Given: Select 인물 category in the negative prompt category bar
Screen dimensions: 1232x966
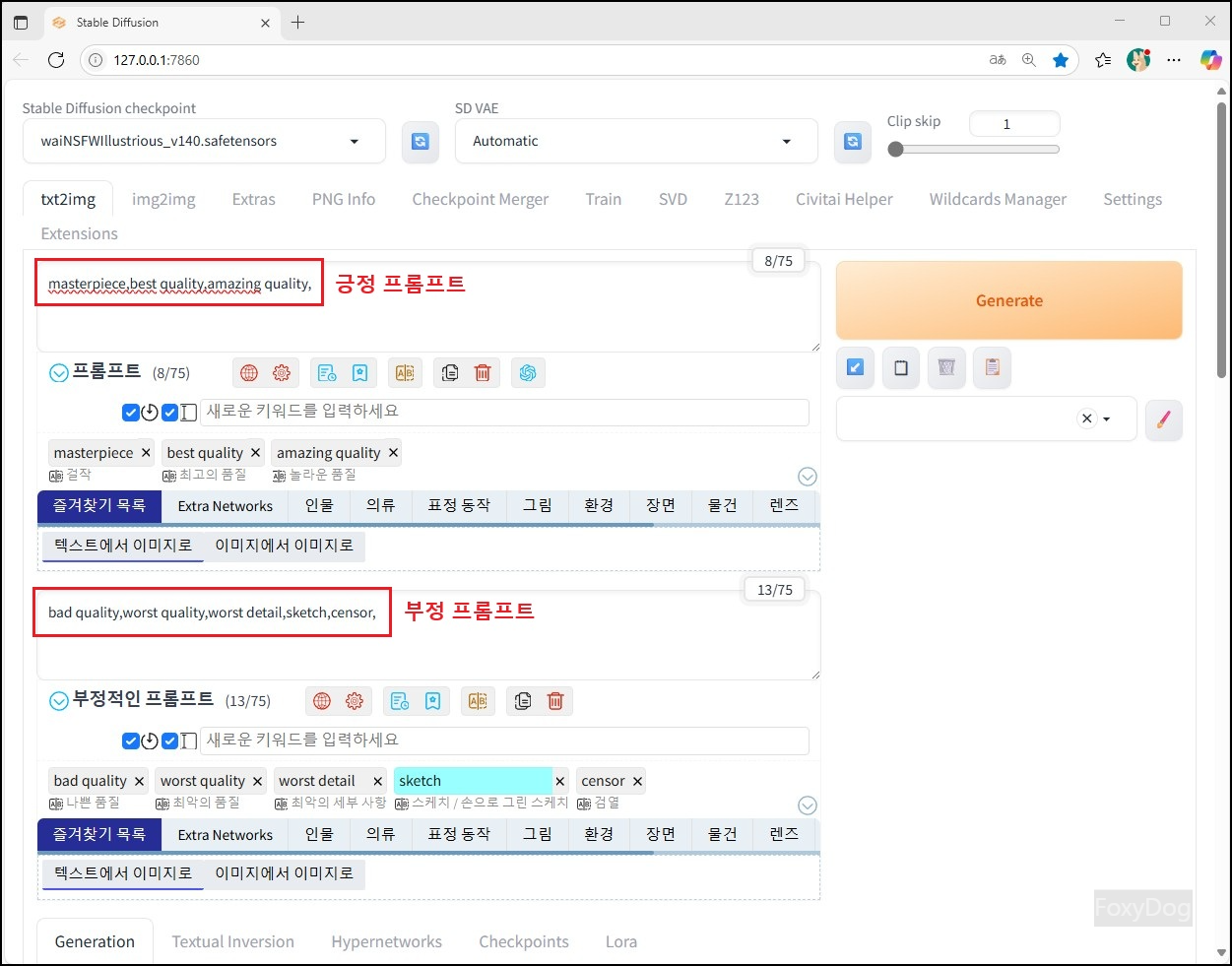Looking at the screenshot, I should click(x=319, y=835).
